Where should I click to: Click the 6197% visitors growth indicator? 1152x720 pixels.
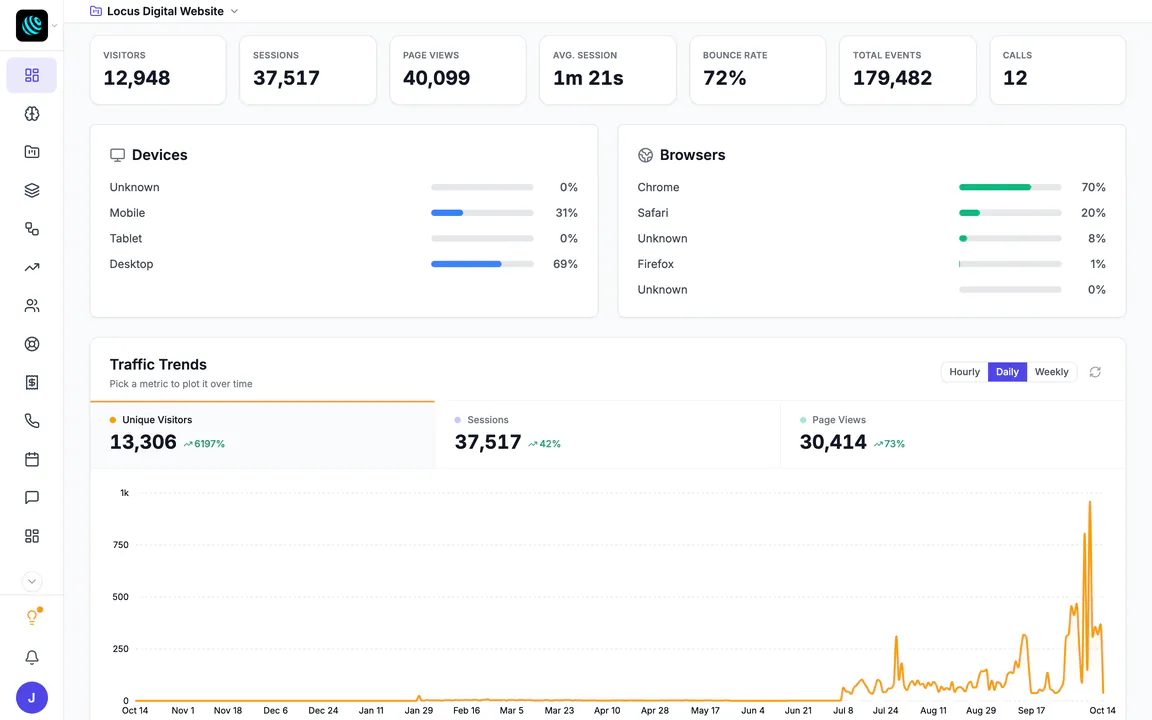point(204,444)
